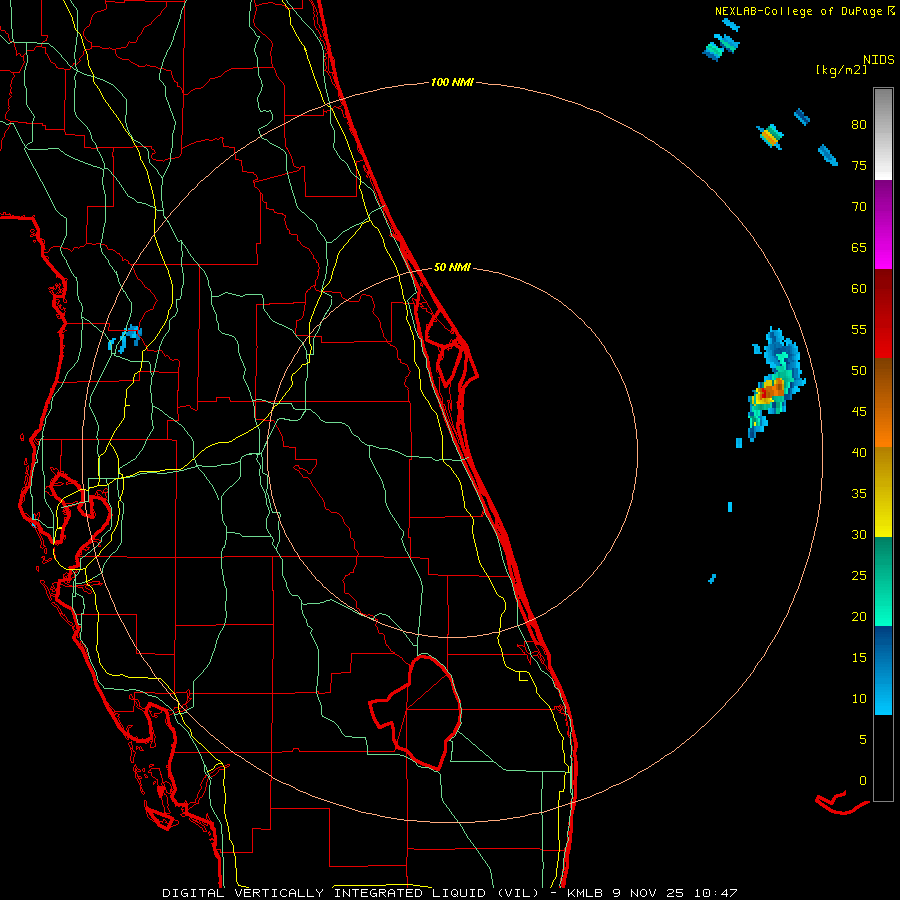This screenshot has height=900, width=900.
Task: Click the NIDS label above the scale
Action: (x=878, y=60)
